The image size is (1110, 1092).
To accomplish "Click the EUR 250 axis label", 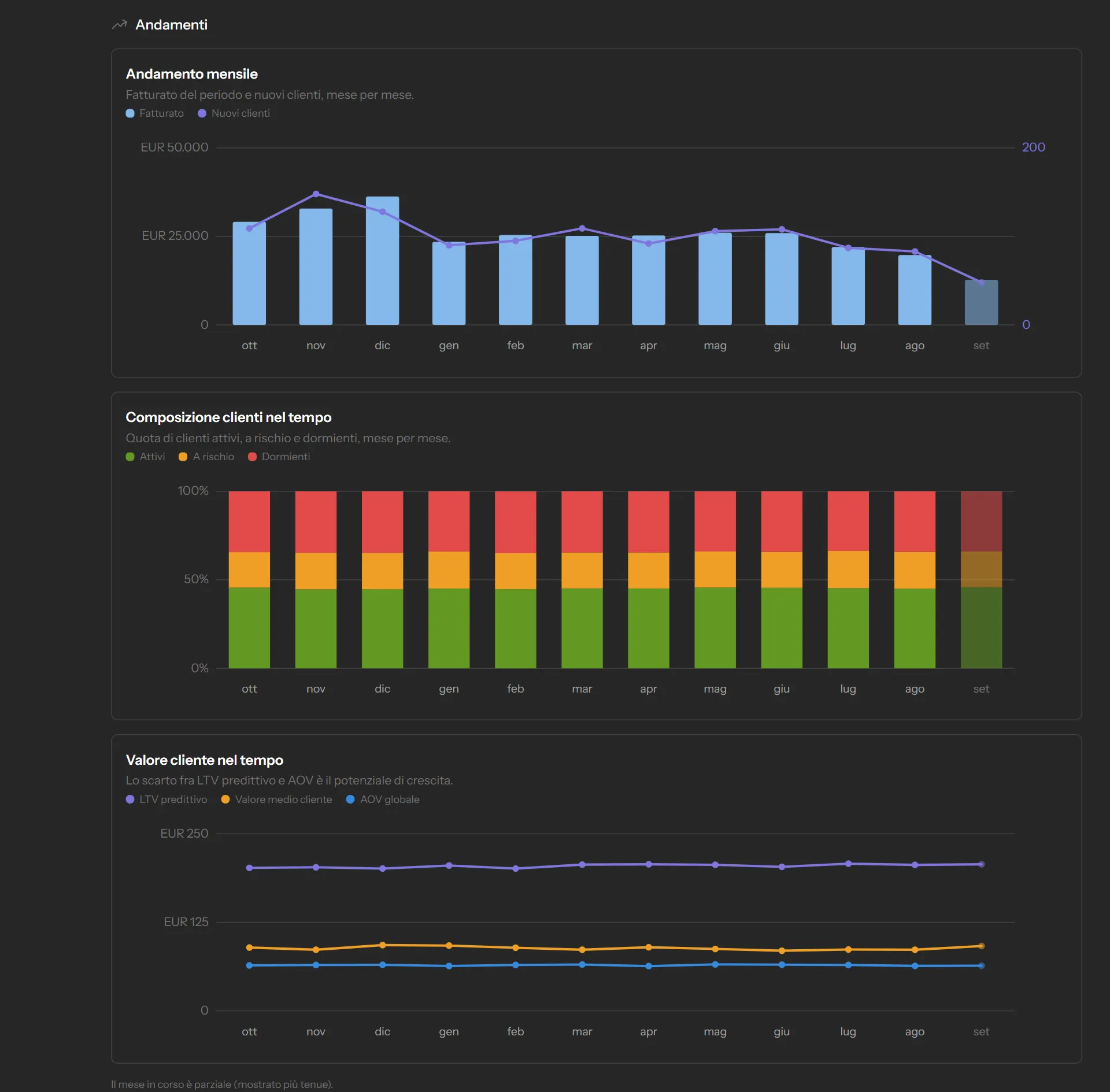I will point(184,834).
